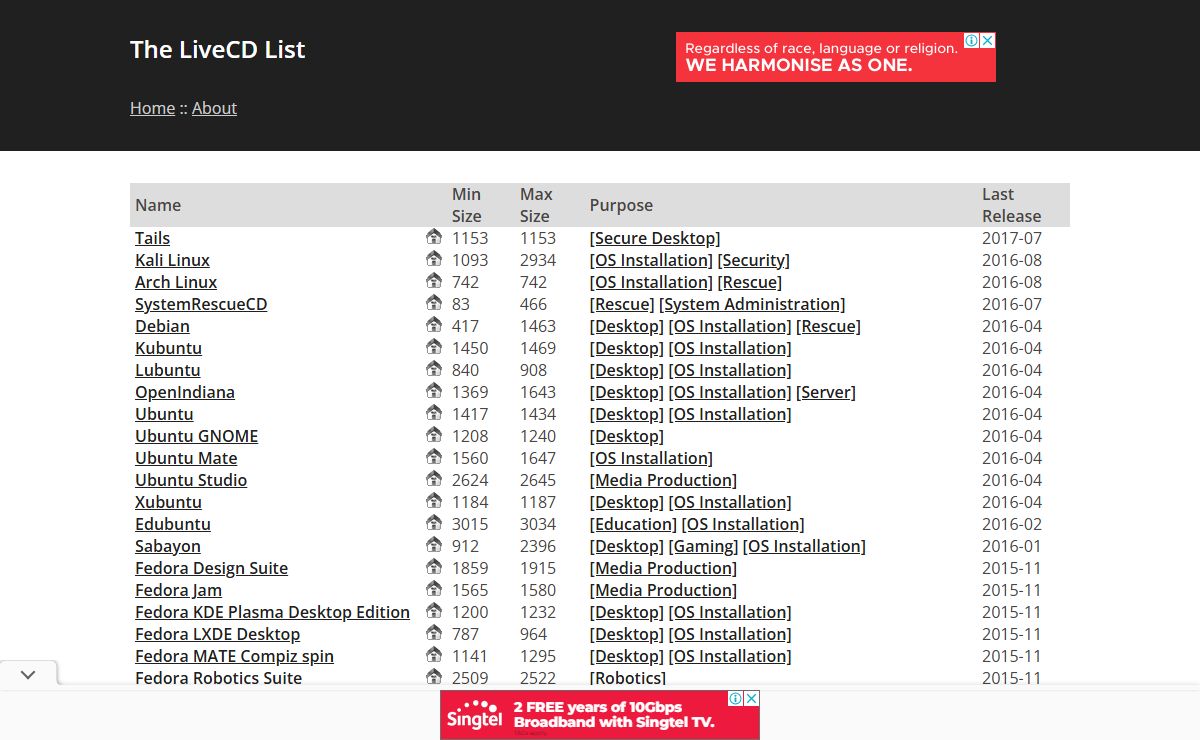Sort by the Name column header
Image resolution: width=1200 pixels, height=740 pixels.
pos(158,205)
